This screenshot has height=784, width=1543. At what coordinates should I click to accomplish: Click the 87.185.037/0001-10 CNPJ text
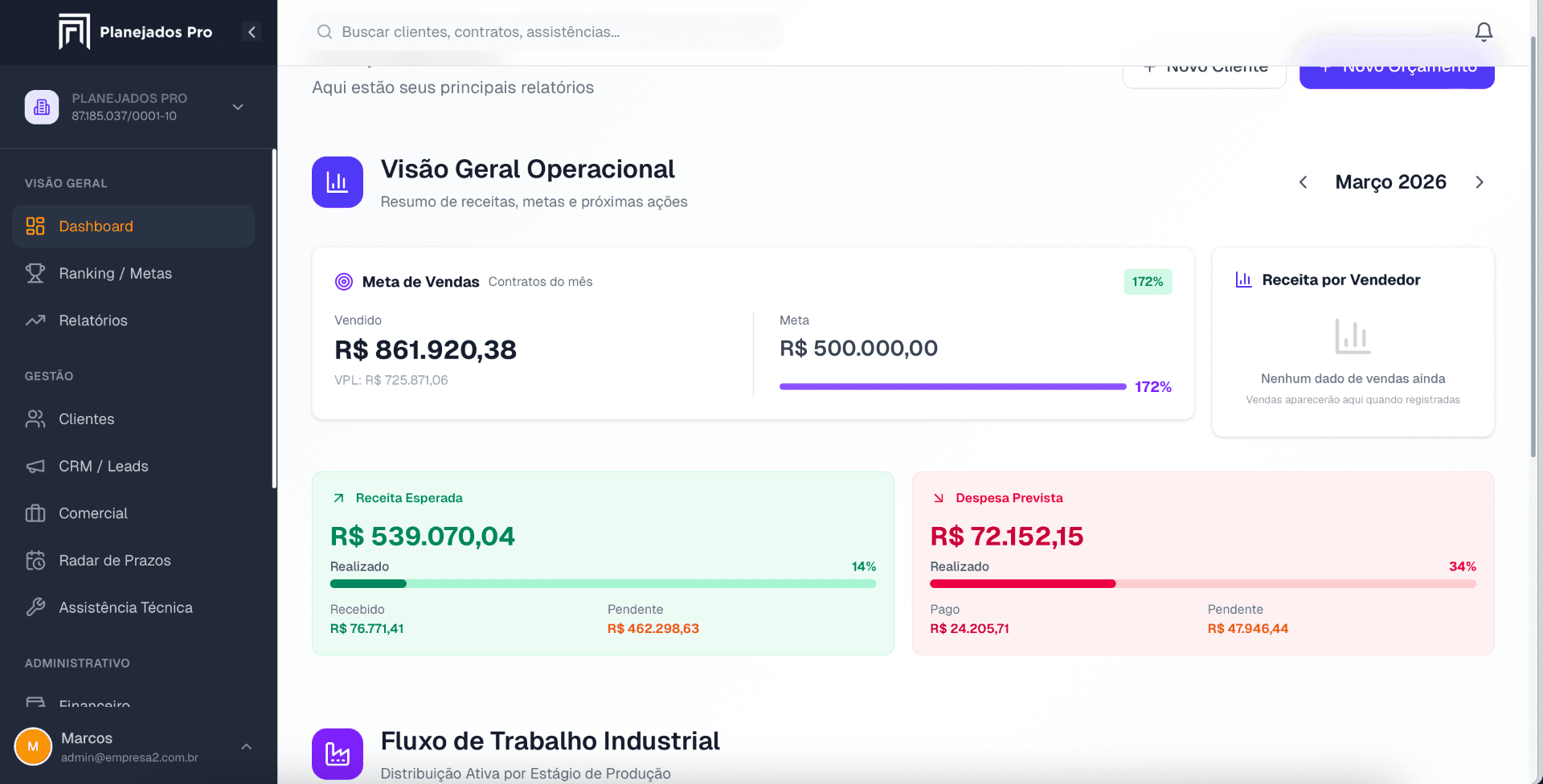pyautogui.click(x=125, y=116)
